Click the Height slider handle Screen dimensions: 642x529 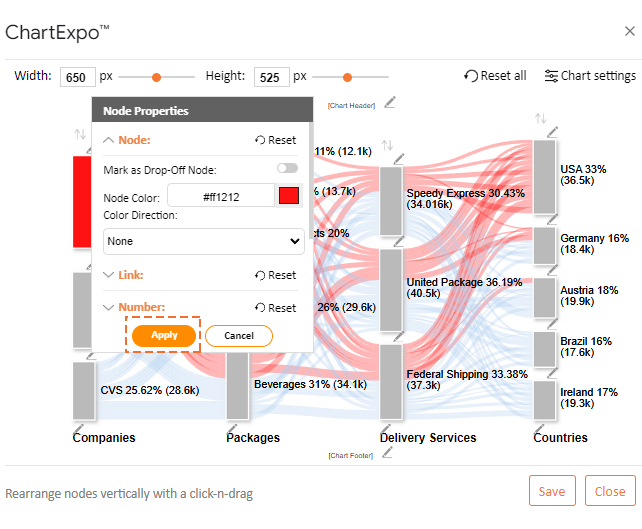(x=347, y=77)
